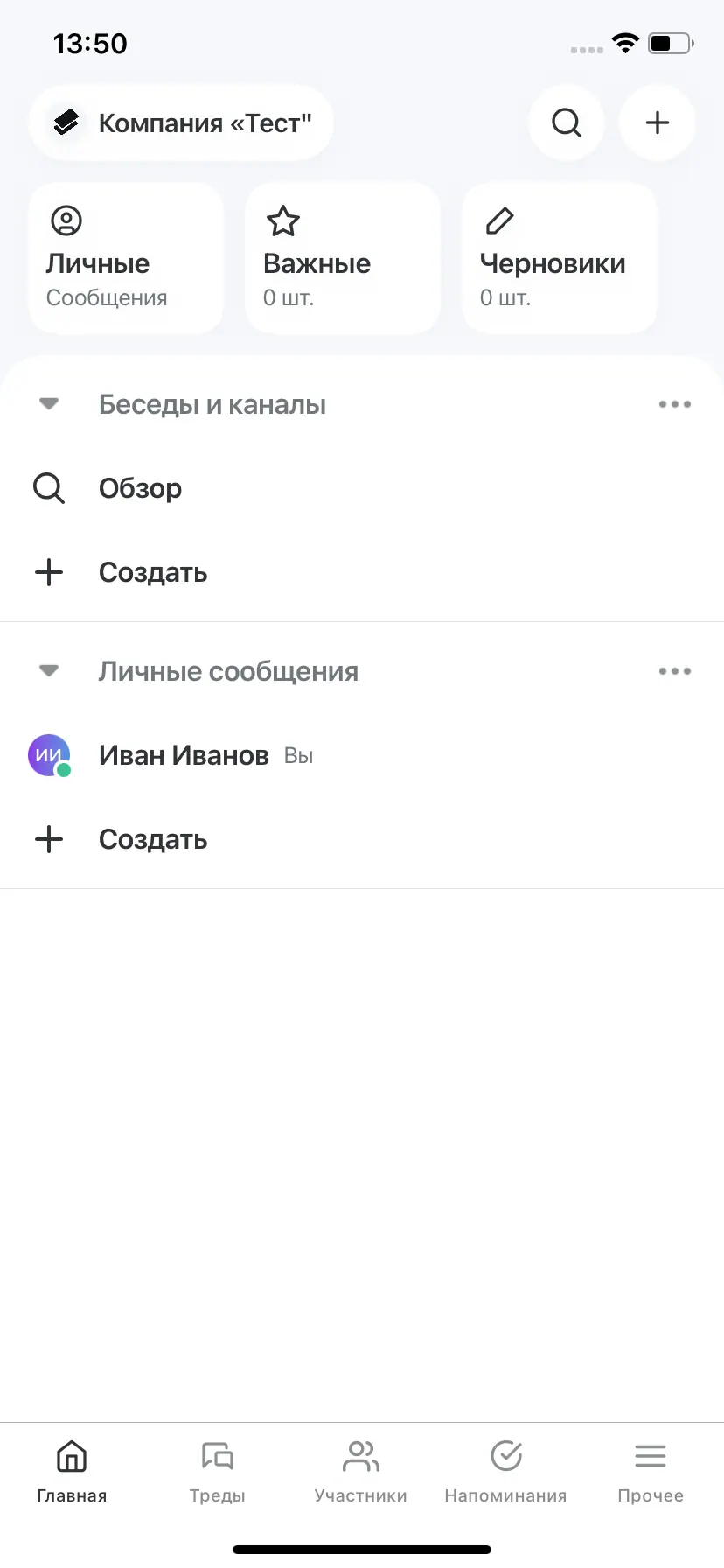Open the Напоминания tab
The width and height of the screenshot is (724, 1568).
click(x=505, y=1472)
